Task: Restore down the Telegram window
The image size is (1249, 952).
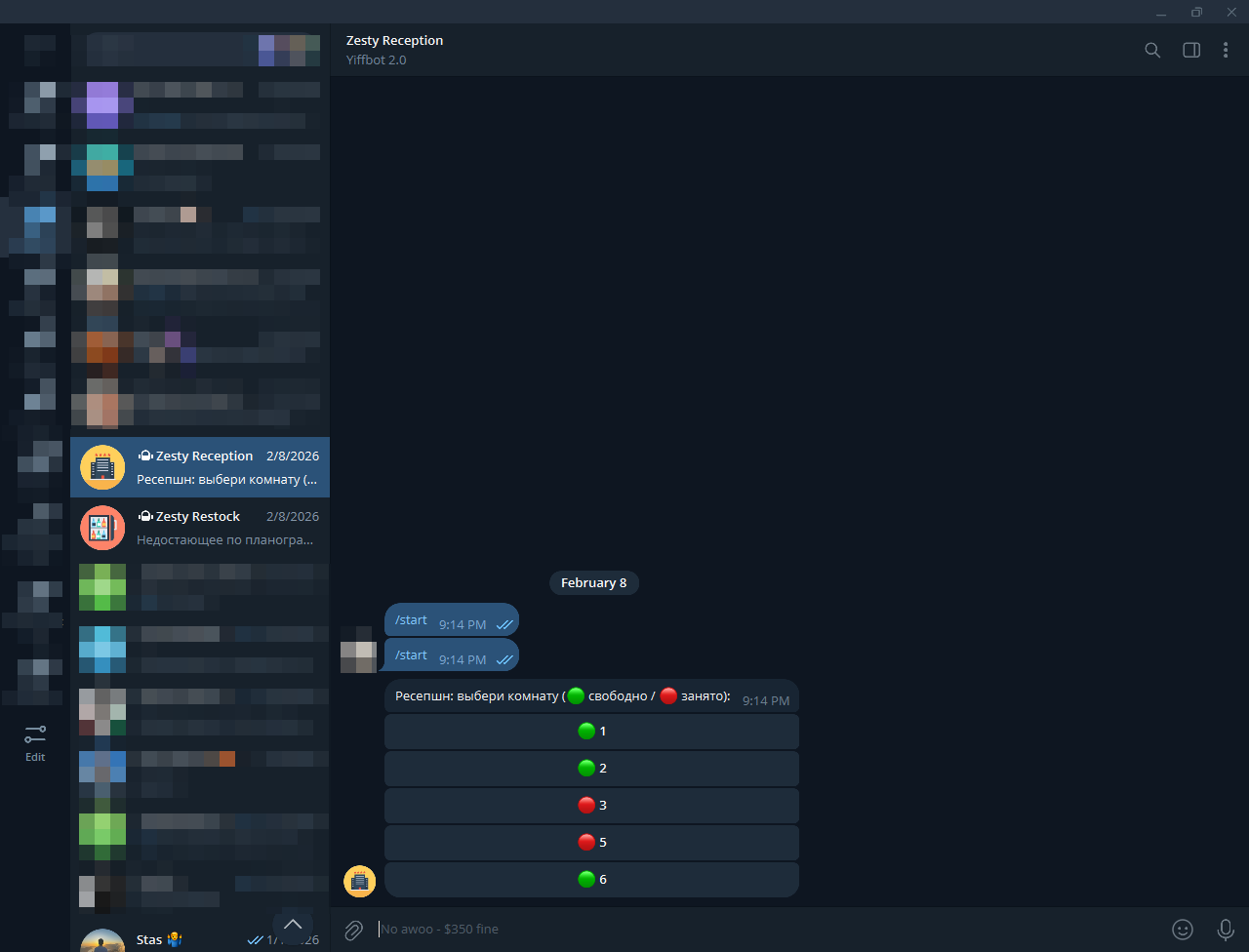Action: pyautogui.click(x=1196, y=13)
